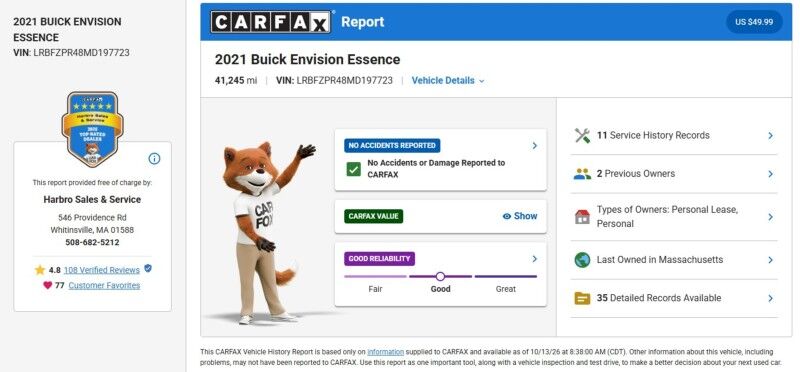
Task: Show the CARFAX Value with eye icon
Action: (520, 216)
